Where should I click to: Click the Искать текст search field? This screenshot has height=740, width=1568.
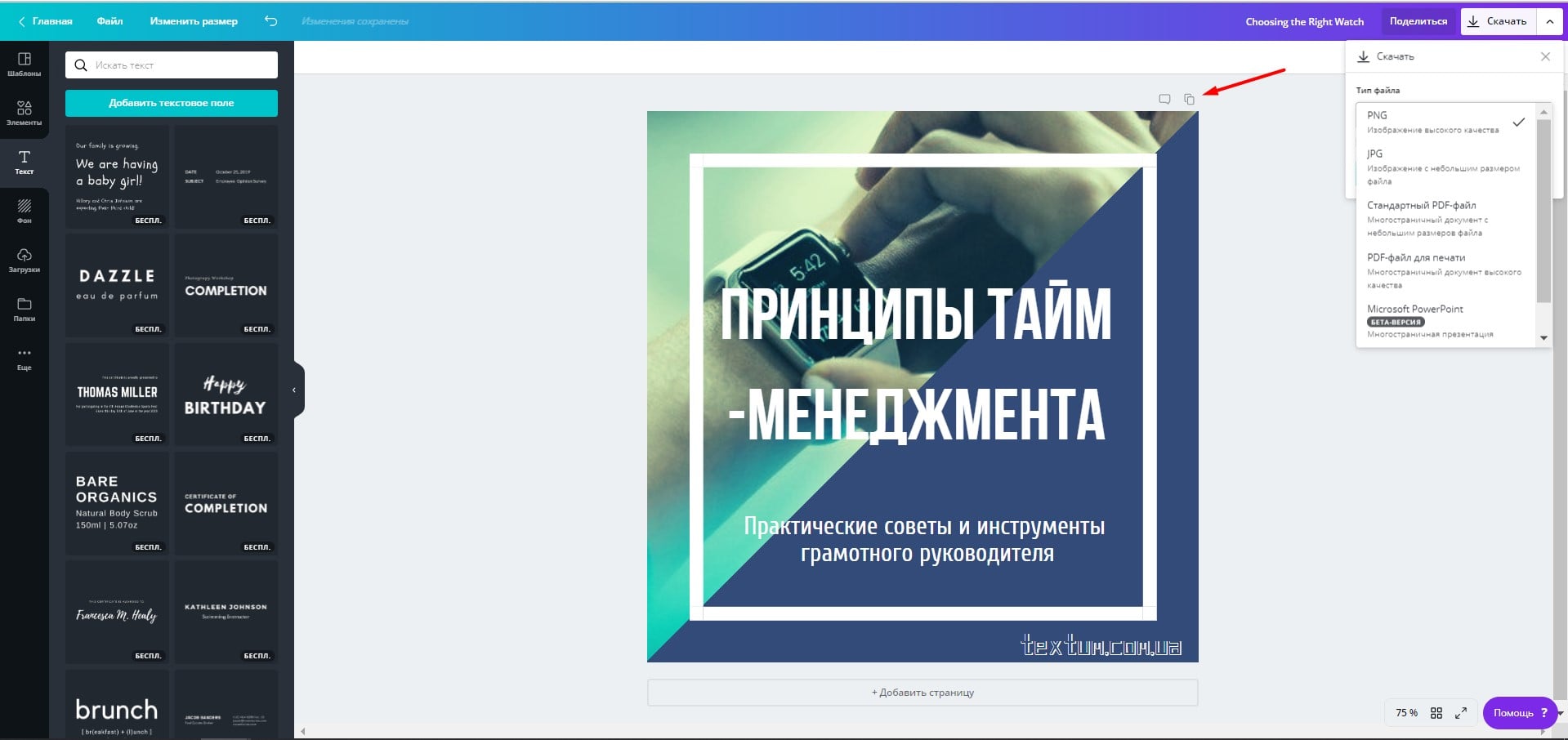pyautogui.click(x=172, y=65)
